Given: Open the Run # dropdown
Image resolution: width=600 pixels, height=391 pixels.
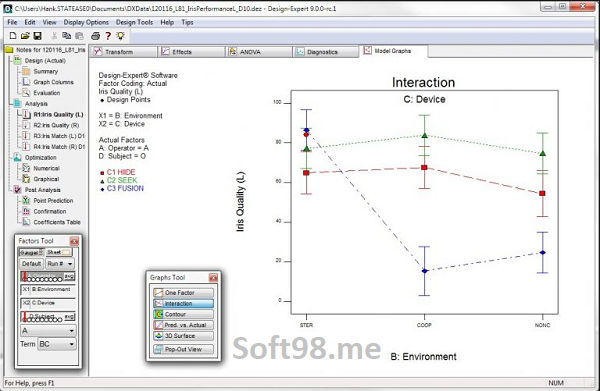Looking at the screenshot, I should click(60, 264).
